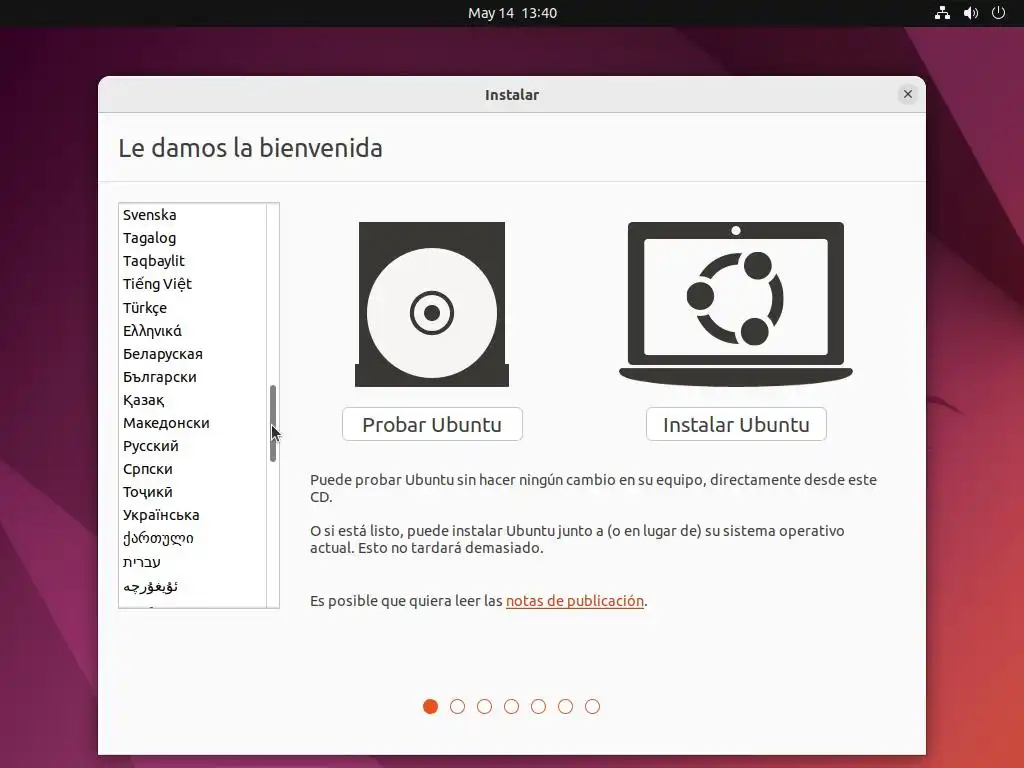Select Tagalog in the language list
The image size is (1024, 768).
193,238
